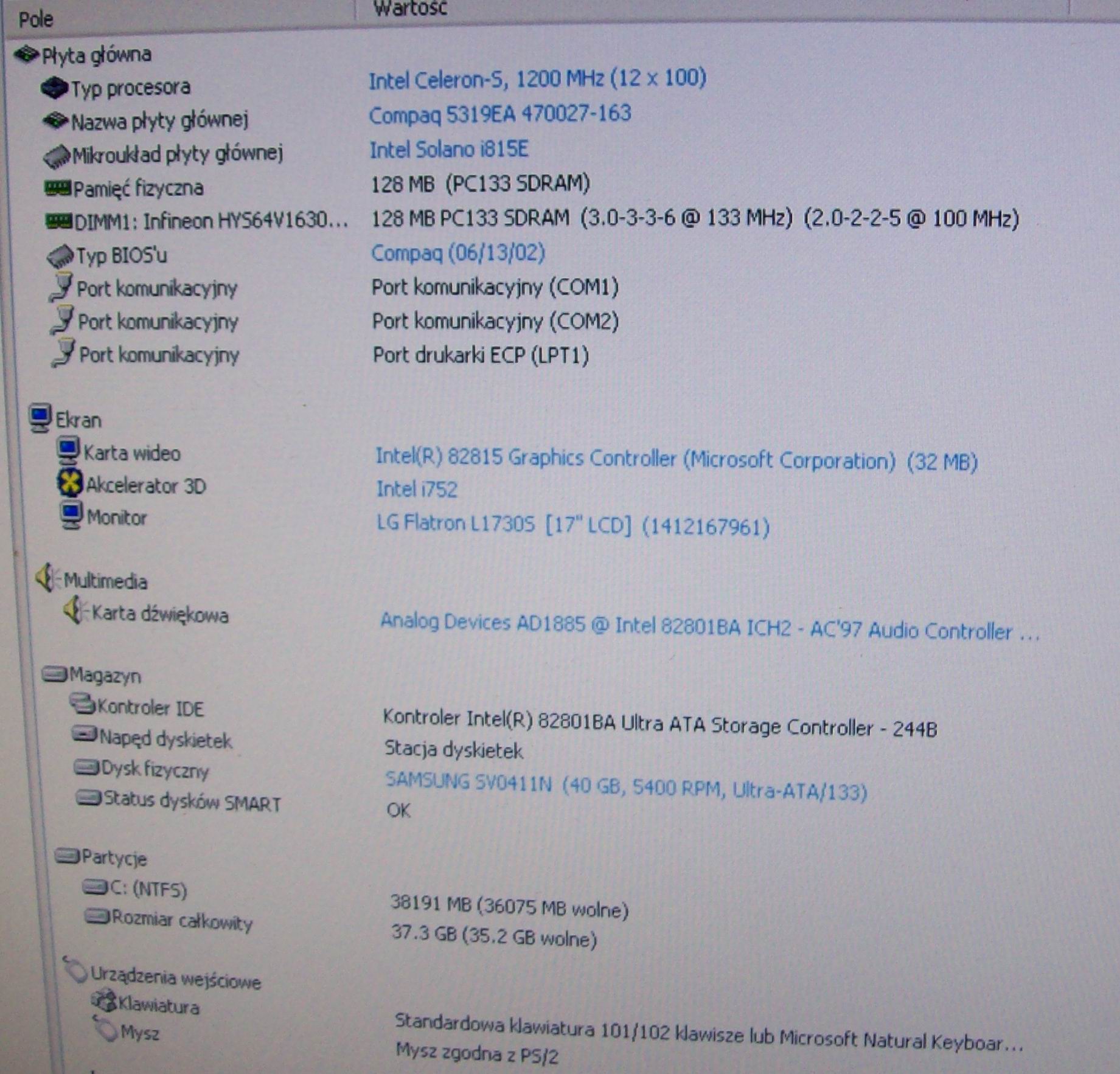Click the Ekran section monitor icon
Screen dimensions: 1120x1074
click(x=40, y=418)
